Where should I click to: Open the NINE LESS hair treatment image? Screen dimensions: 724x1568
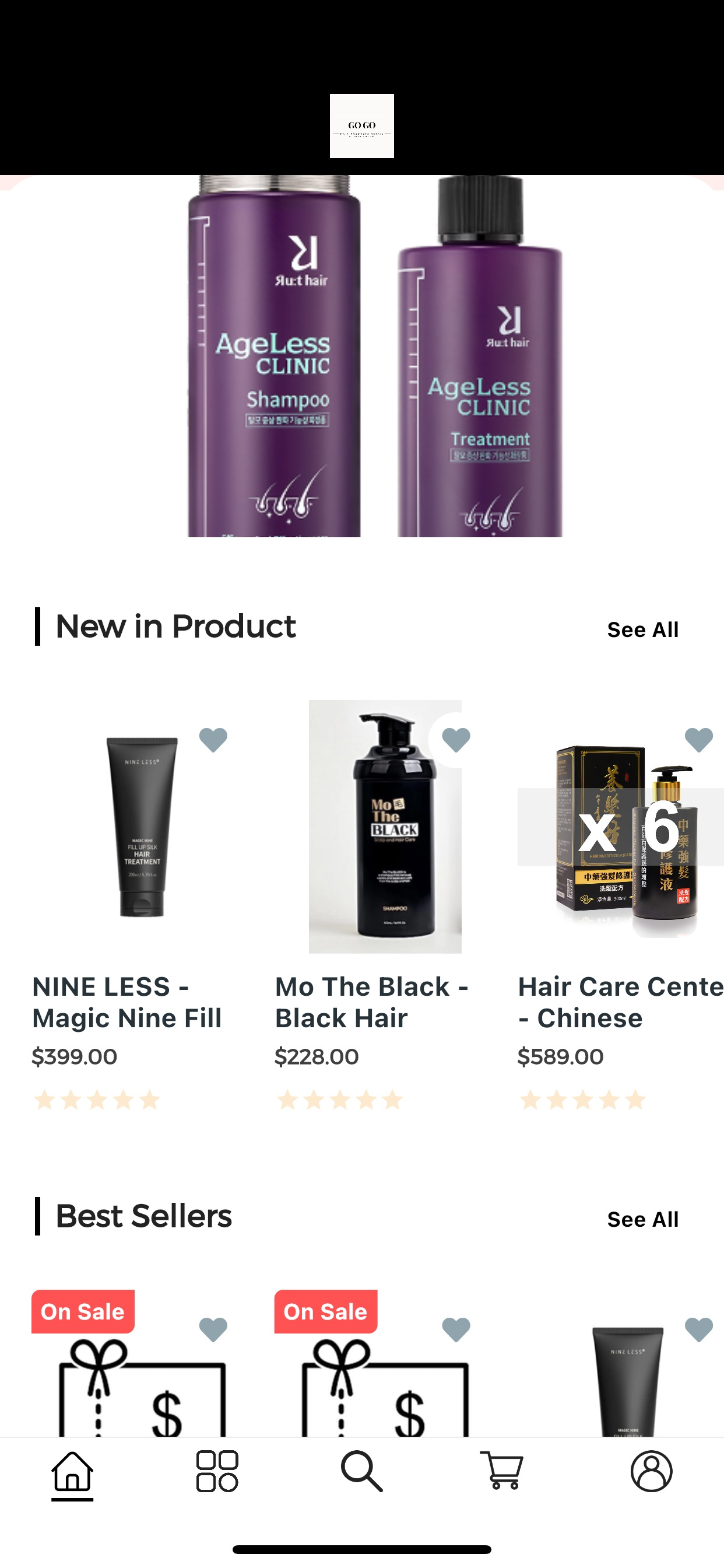tap(142, 827)
